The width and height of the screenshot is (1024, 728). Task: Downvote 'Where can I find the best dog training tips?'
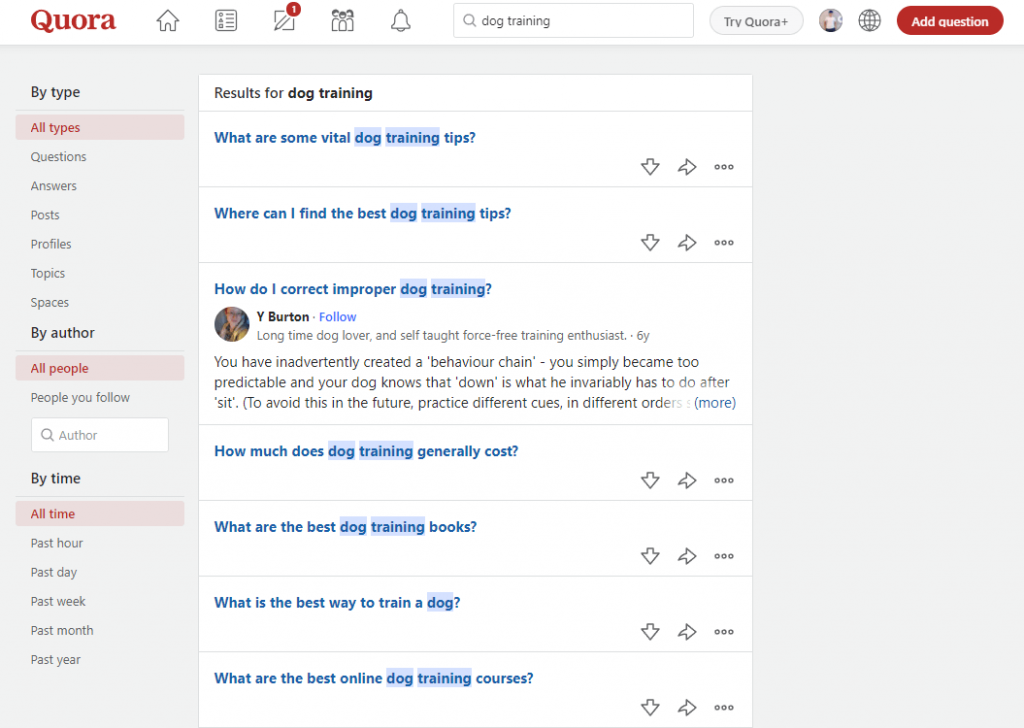tap(650, 242)
